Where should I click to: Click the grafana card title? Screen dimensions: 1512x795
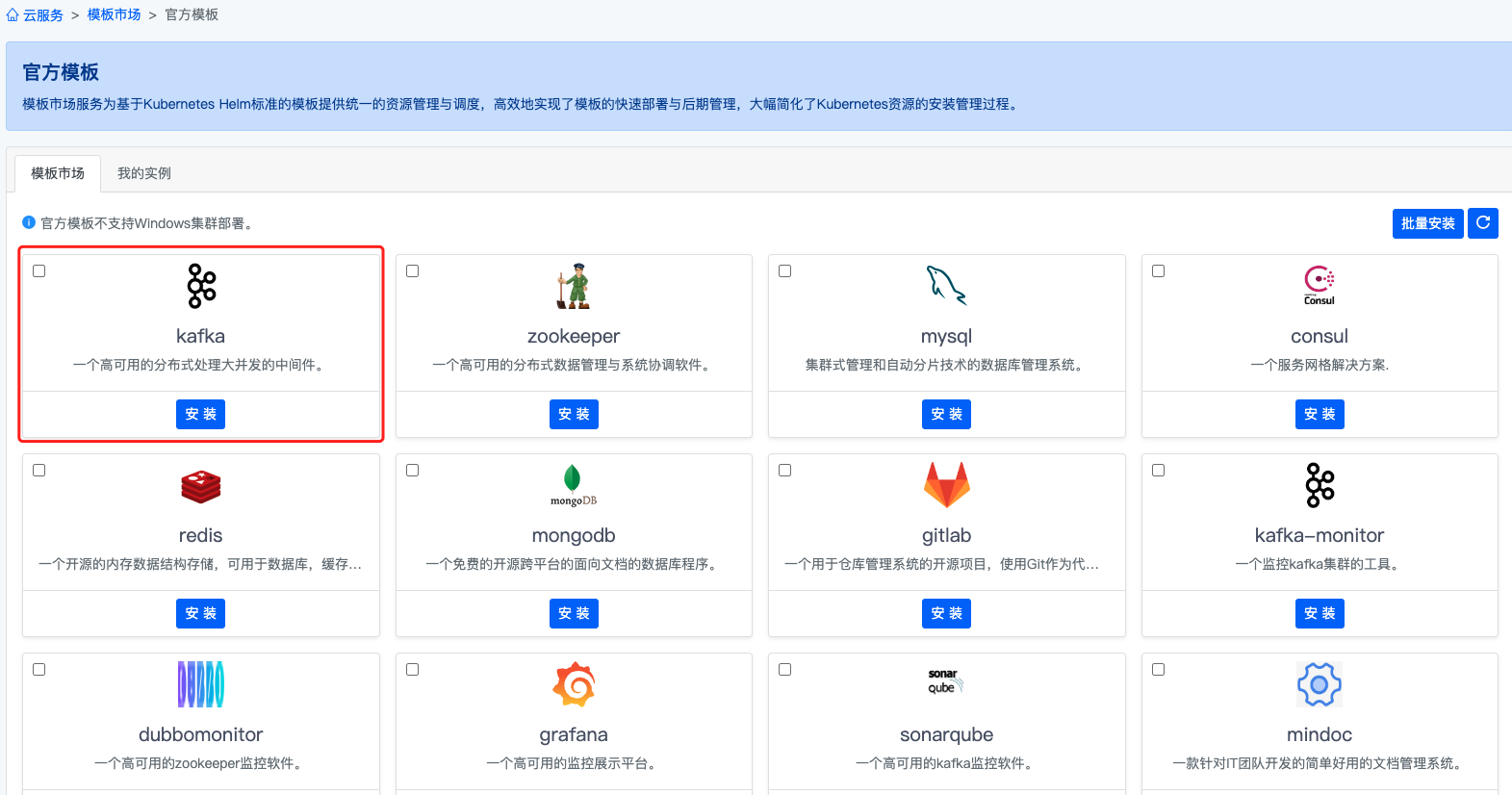(x=574, y=734)
